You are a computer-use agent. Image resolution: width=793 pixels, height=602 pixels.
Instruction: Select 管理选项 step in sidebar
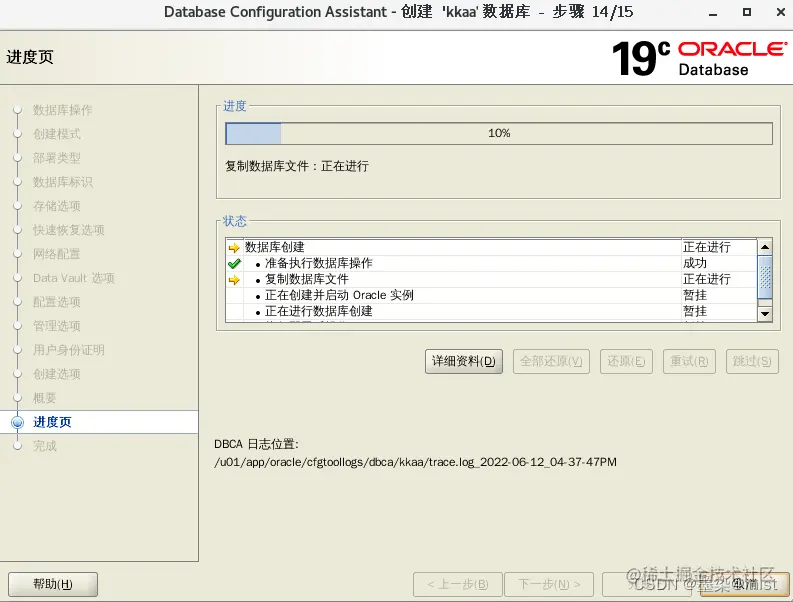tap(57, 326)
